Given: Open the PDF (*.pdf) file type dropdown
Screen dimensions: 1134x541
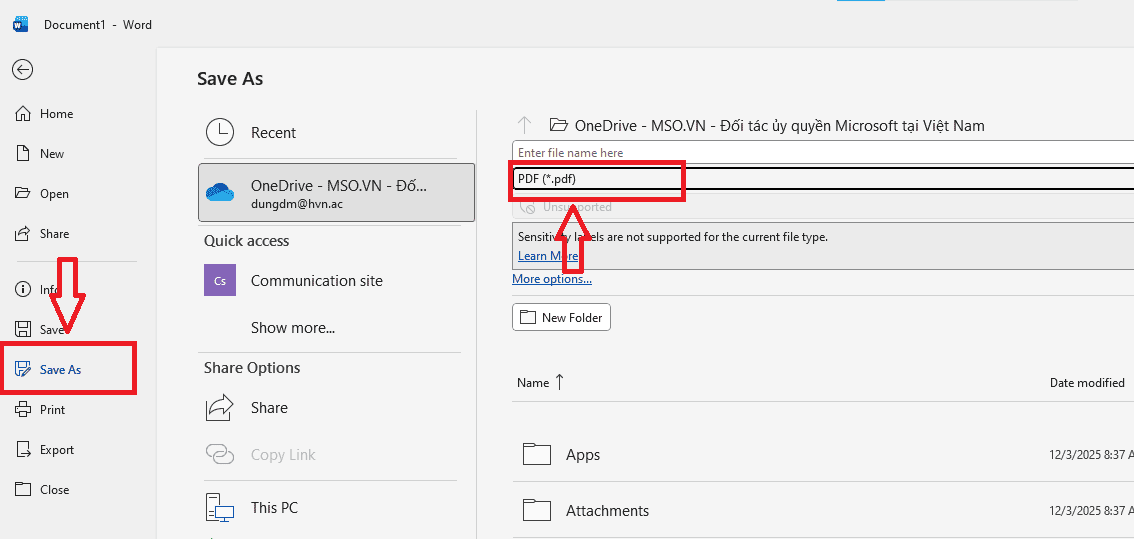Looking at the screenshot, I should [820, 179].
